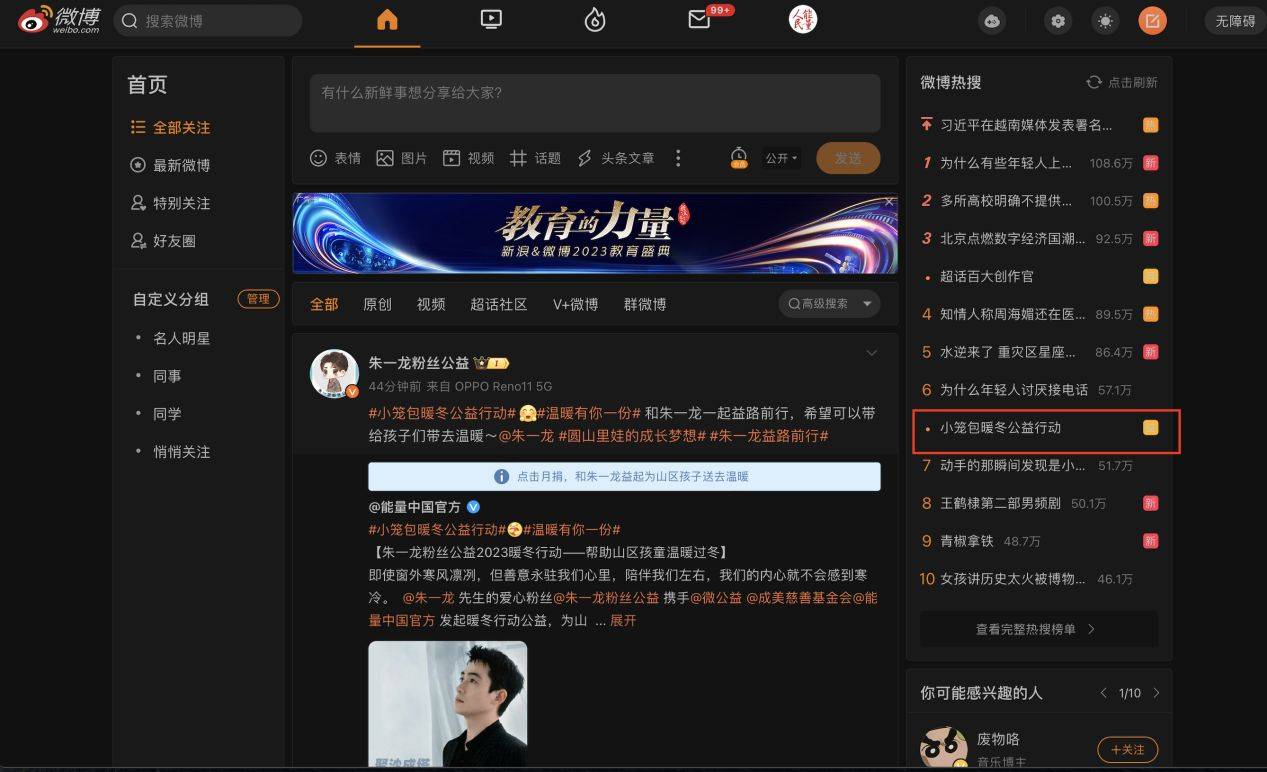Refresh hot search with 点击刷新
The width and height of the screenshot is (1267, 772).
pyautogui.click(x=1122, y=82)
